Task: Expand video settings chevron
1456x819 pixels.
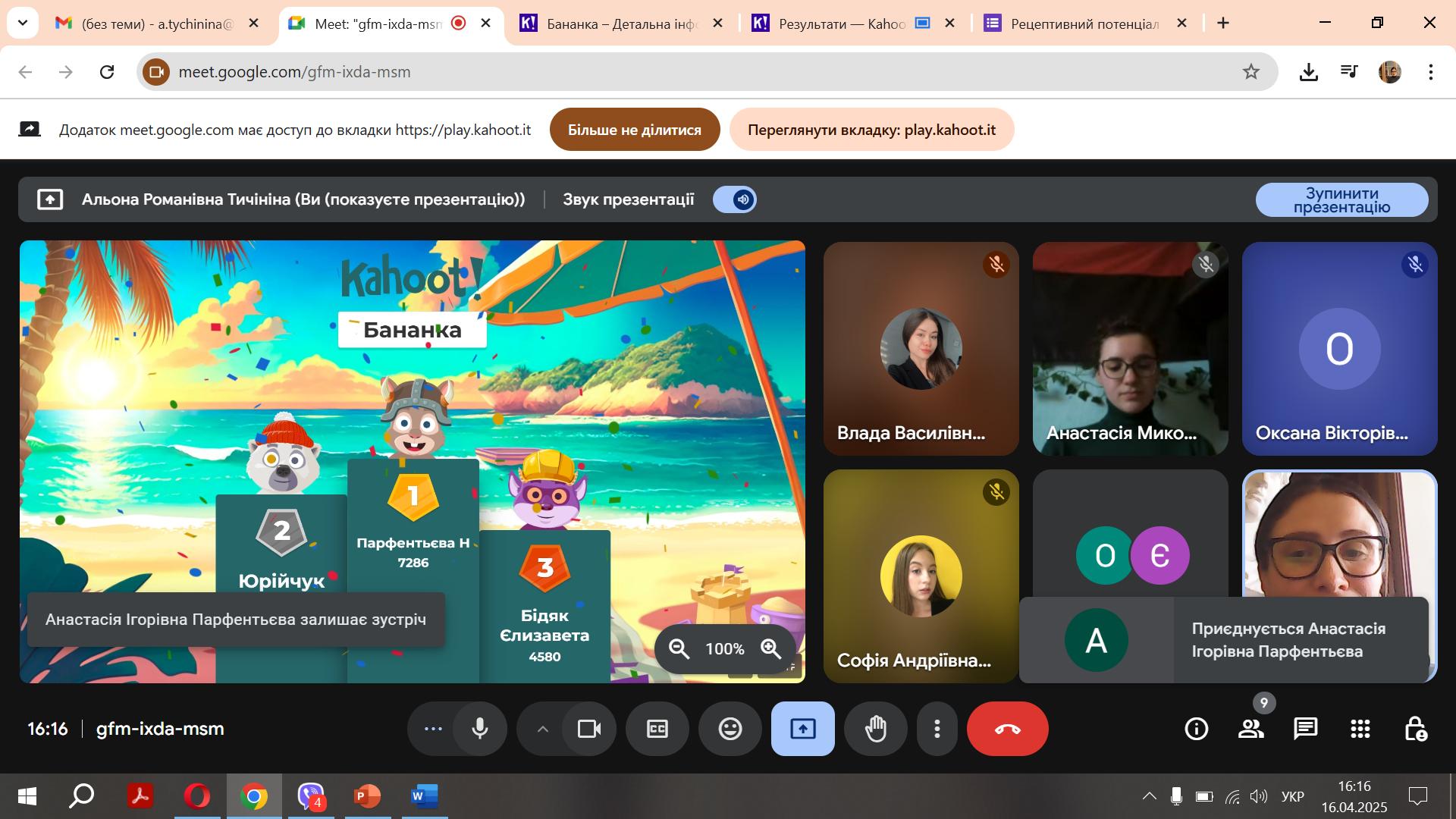Action: tap(542, 729)
